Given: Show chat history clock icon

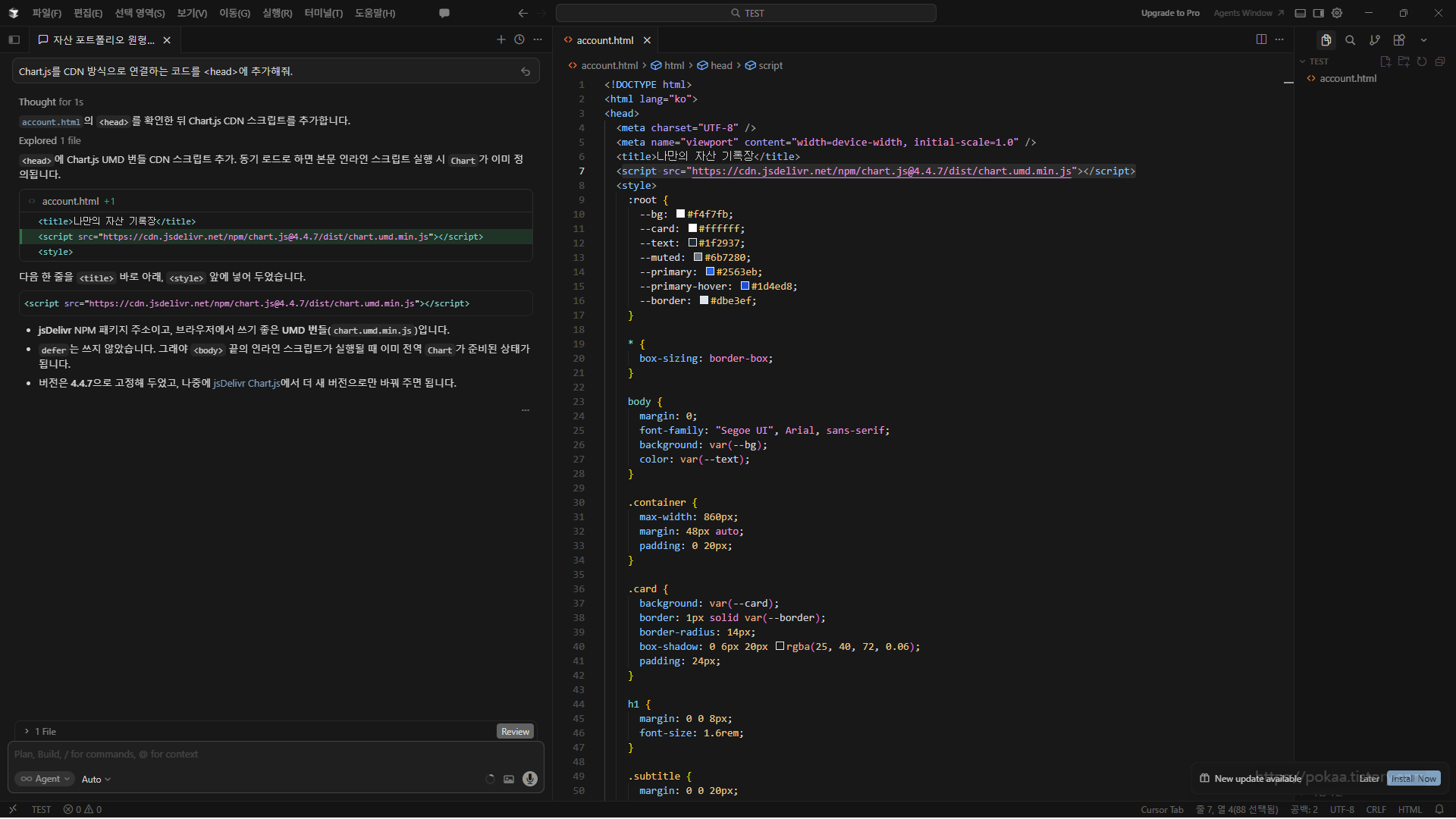Looking at the screenshot, I should (x=519, y=39).
